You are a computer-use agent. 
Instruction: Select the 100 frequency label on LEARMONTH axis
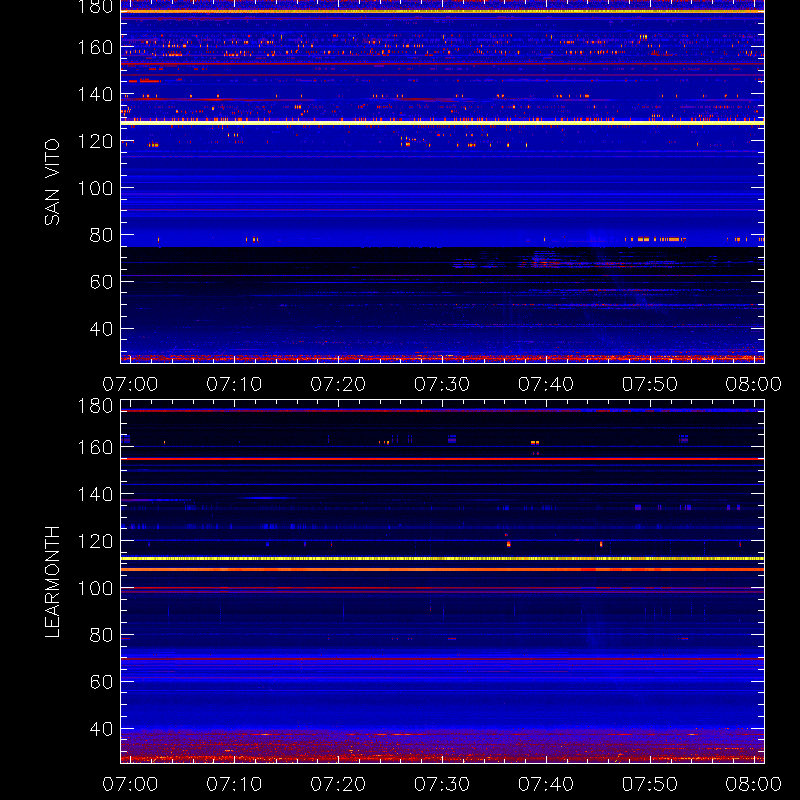click(x=95, y=588)
